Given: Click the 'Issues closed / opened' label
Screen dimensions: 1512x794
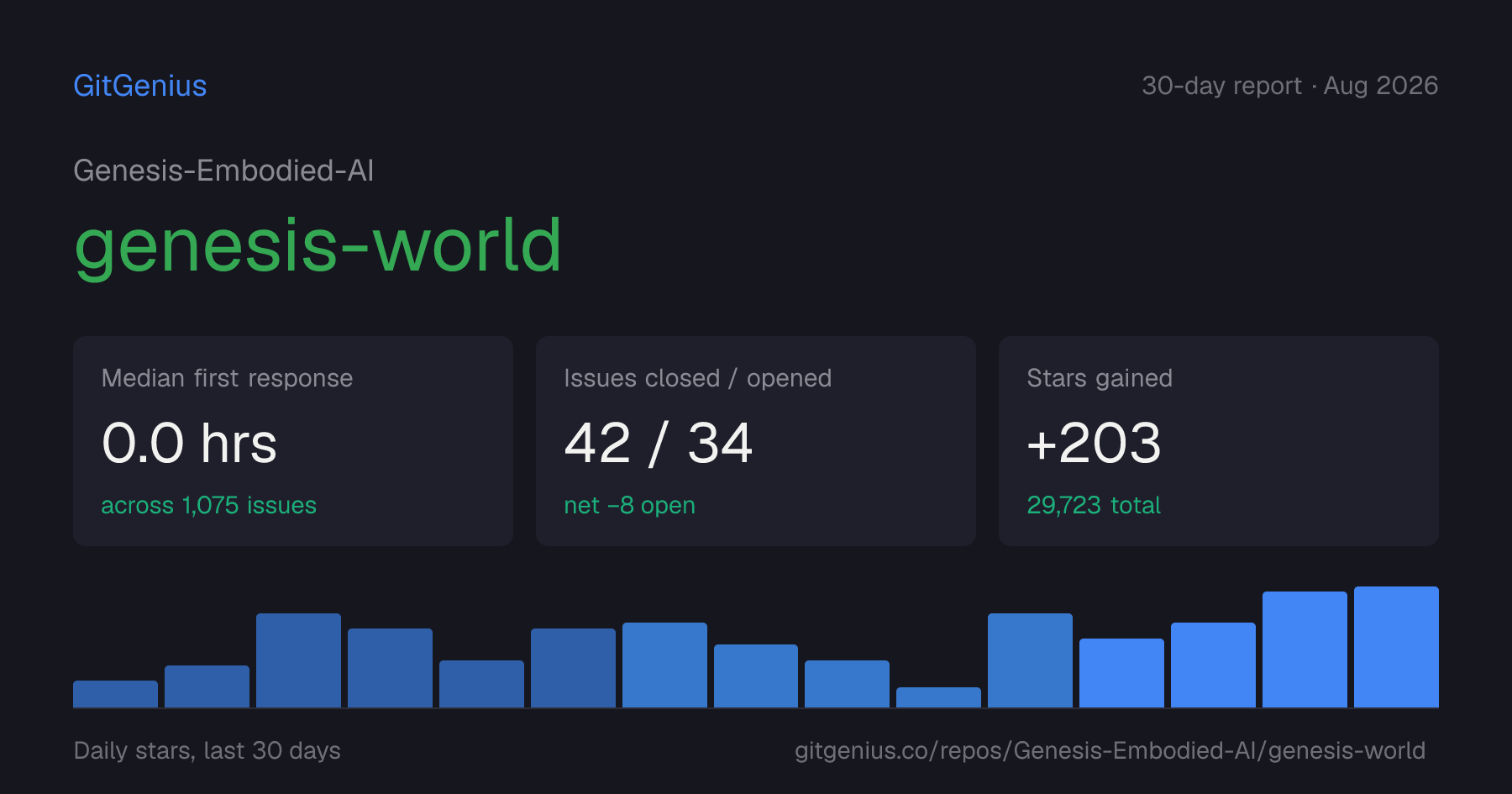Looking at the screenshot, I should point(698,378).
